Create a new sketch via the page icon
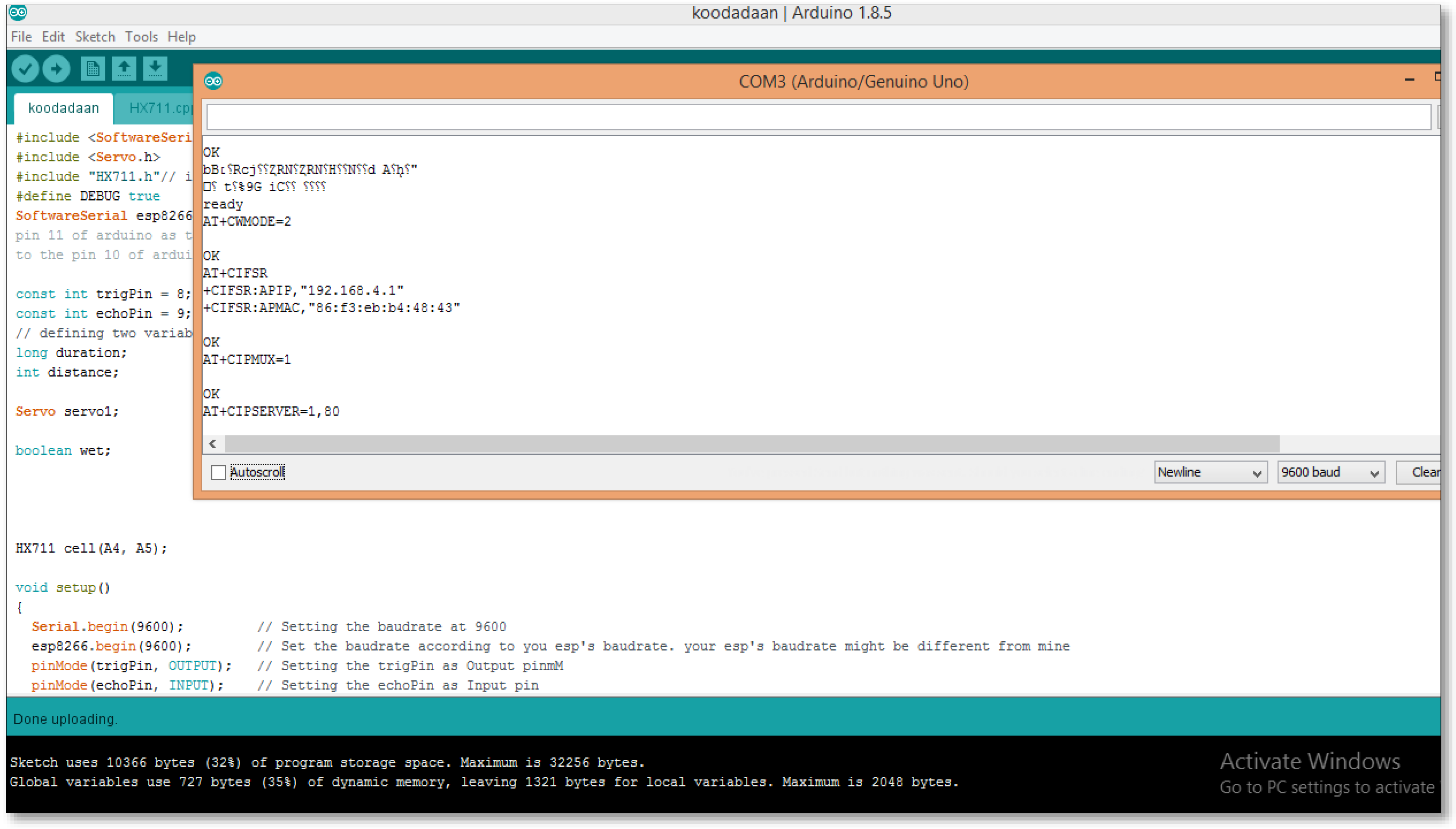The image size is (1456, 829). click(x=93, y=69)
